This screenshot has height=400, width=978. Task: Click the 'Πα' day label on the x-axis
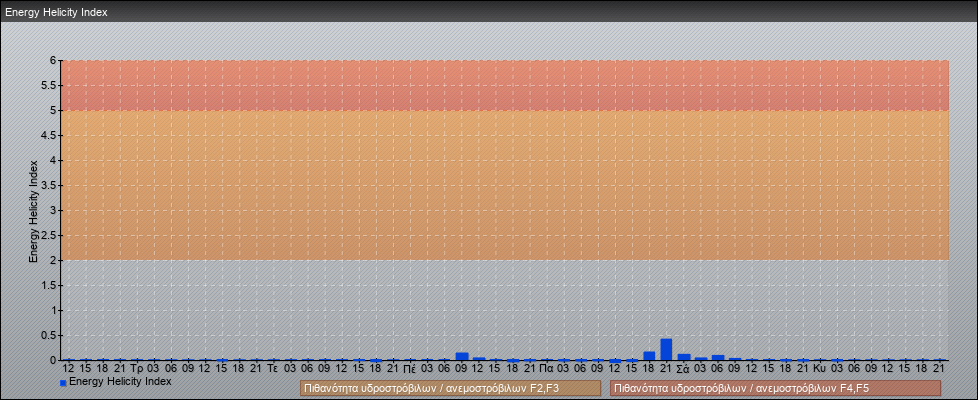[546, 369]
